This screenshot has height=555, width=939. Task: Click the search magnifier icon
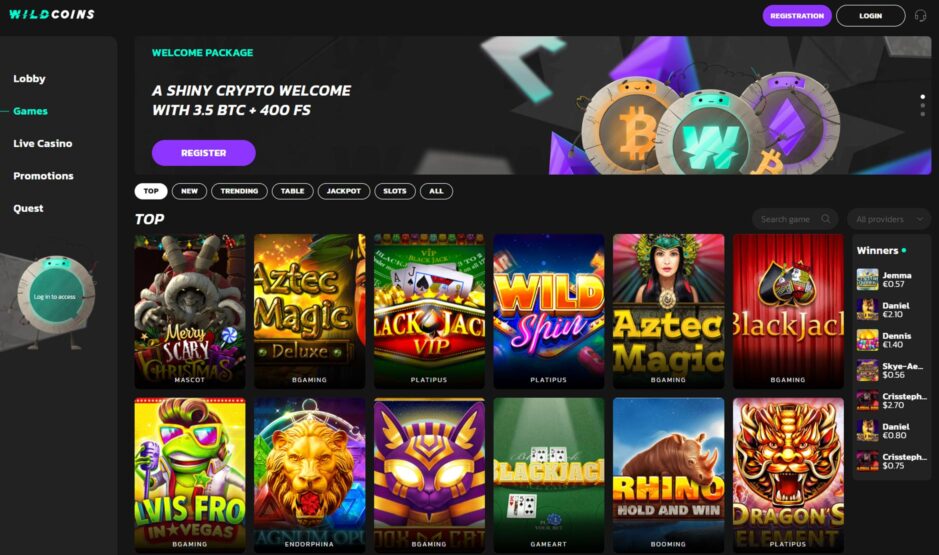826,219
